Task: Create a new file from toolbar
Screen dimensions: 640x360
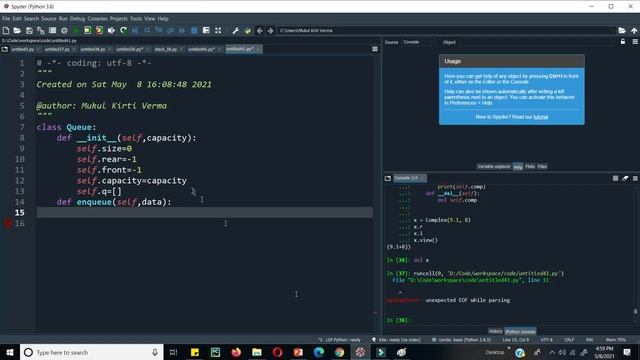Action: coord(6,30)
